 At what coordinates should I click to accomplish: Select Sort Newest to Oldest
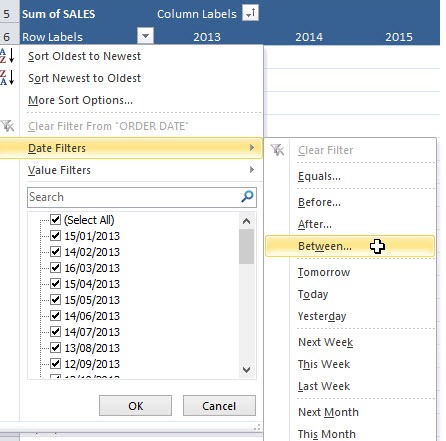84,78
